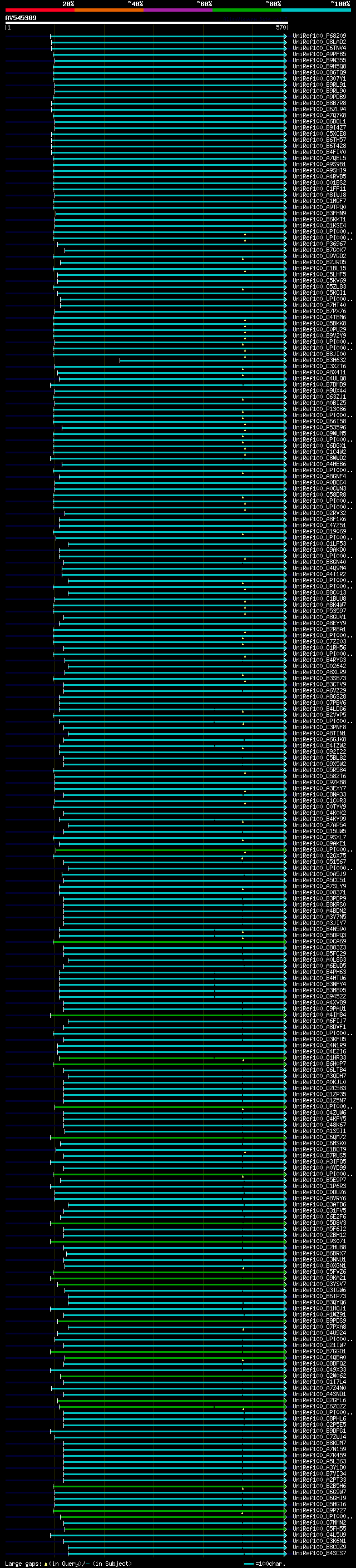Select hit label UniRef100_B4PH63

(x=319, y=972)
